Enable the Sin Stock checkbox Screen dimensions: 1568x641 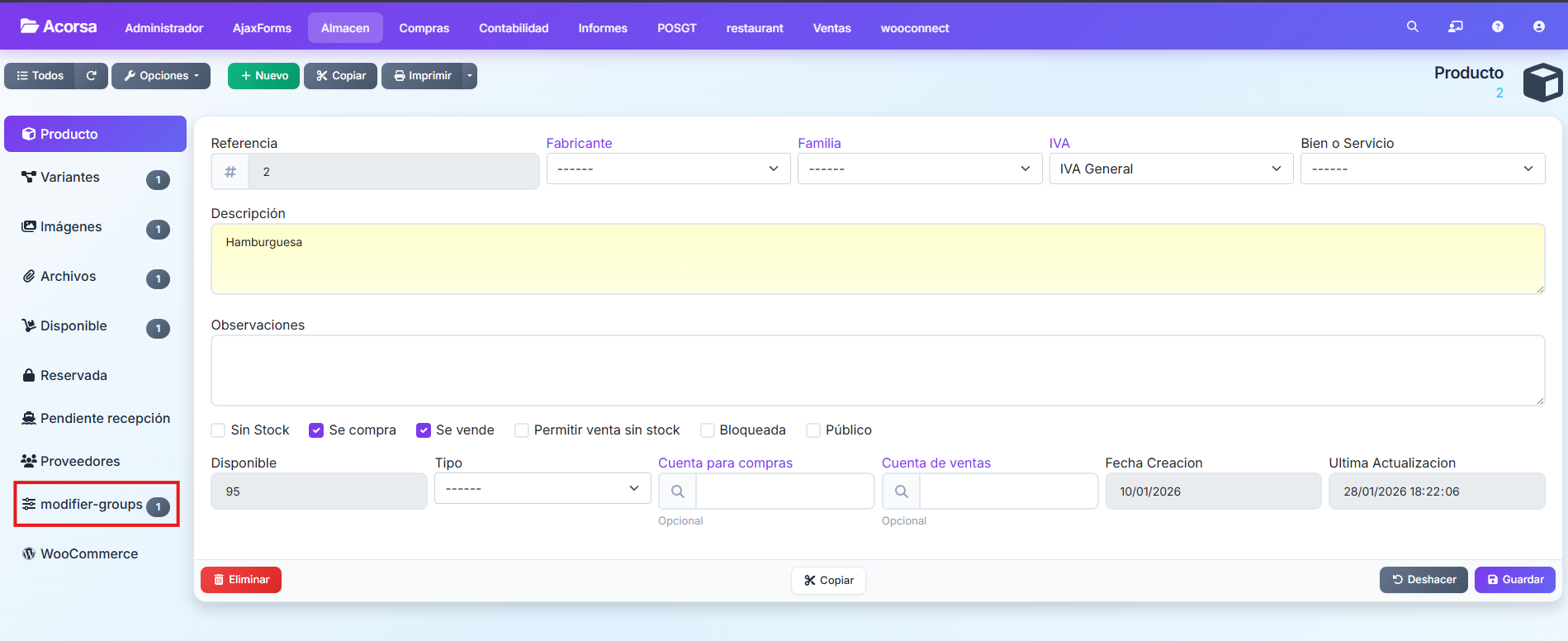[218, 430]
